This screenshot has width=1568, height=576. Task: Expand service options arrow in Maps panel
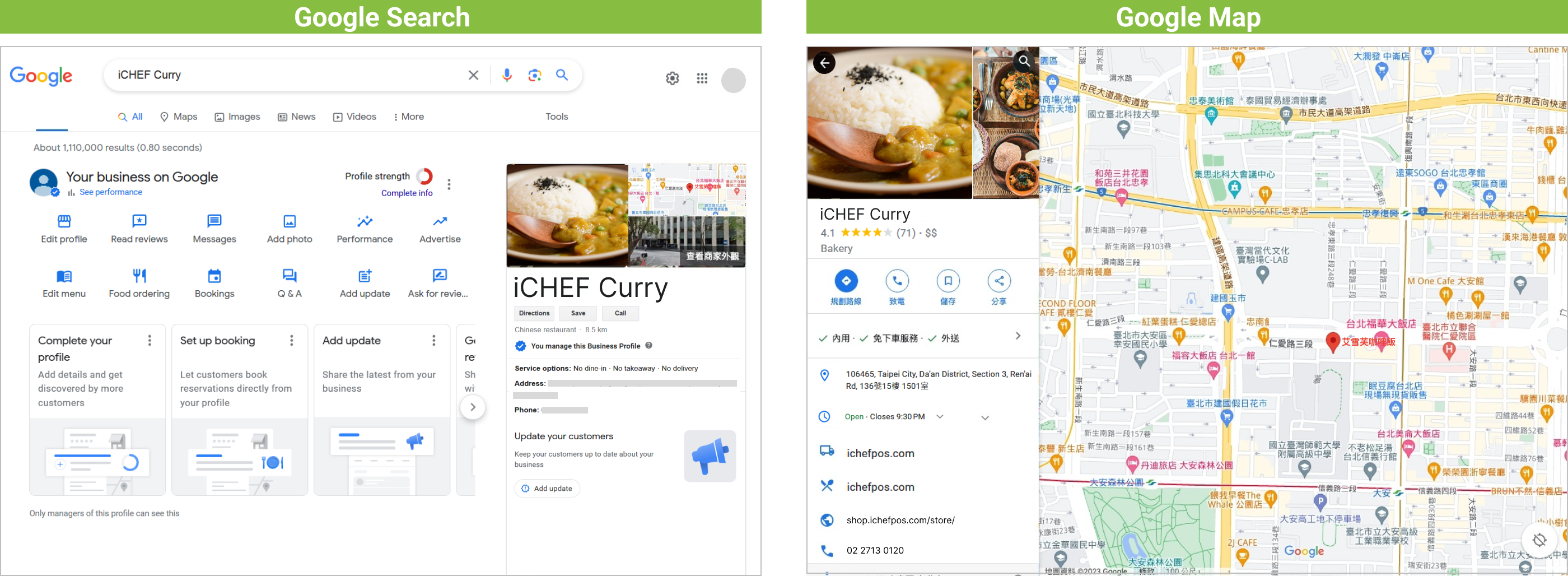(x=1018, y=336)
